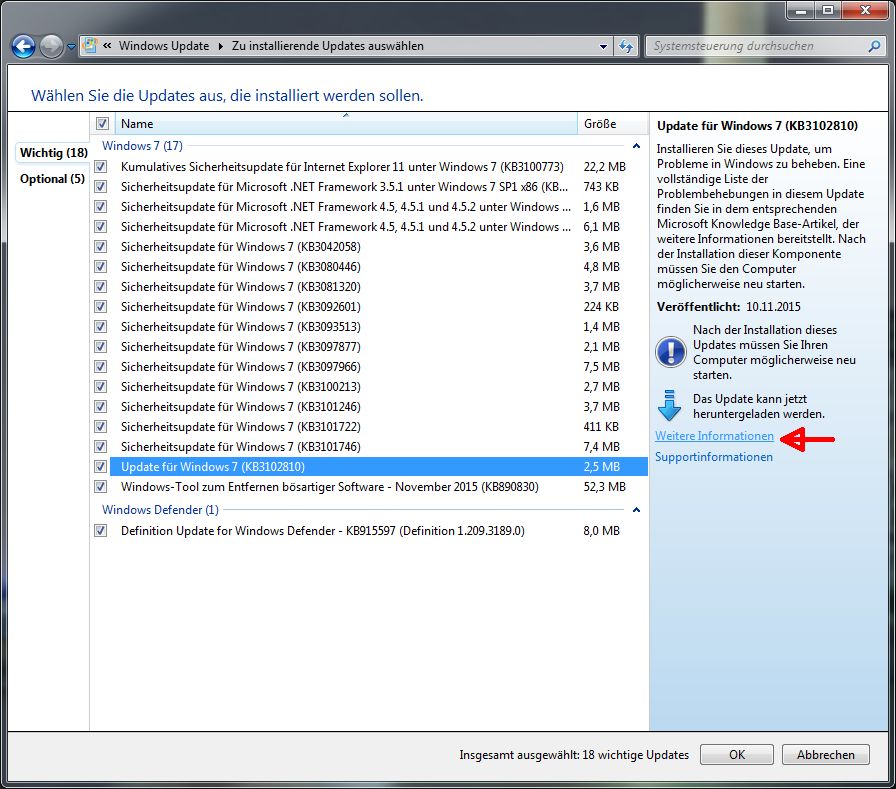Select the KB3100213 security update row
This screenshot has height=789, width=896.
coord(378,387)
